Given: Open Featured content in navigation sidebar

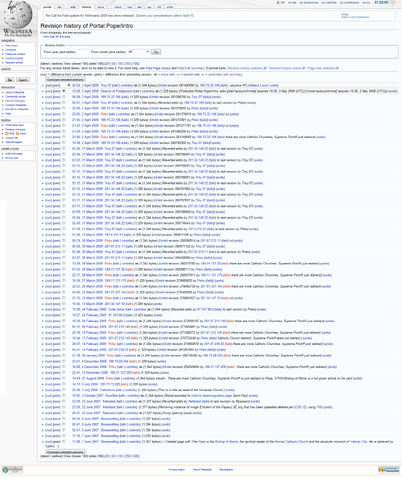Looking at the screenshot, I should click(15, 54).
